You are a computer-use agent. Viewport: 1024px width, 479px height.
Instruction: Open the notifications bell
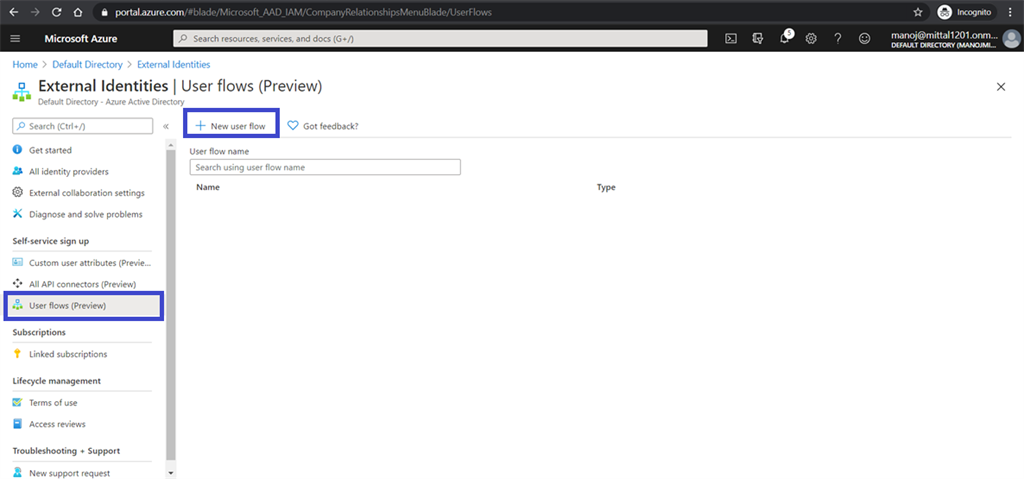point(785,38)
